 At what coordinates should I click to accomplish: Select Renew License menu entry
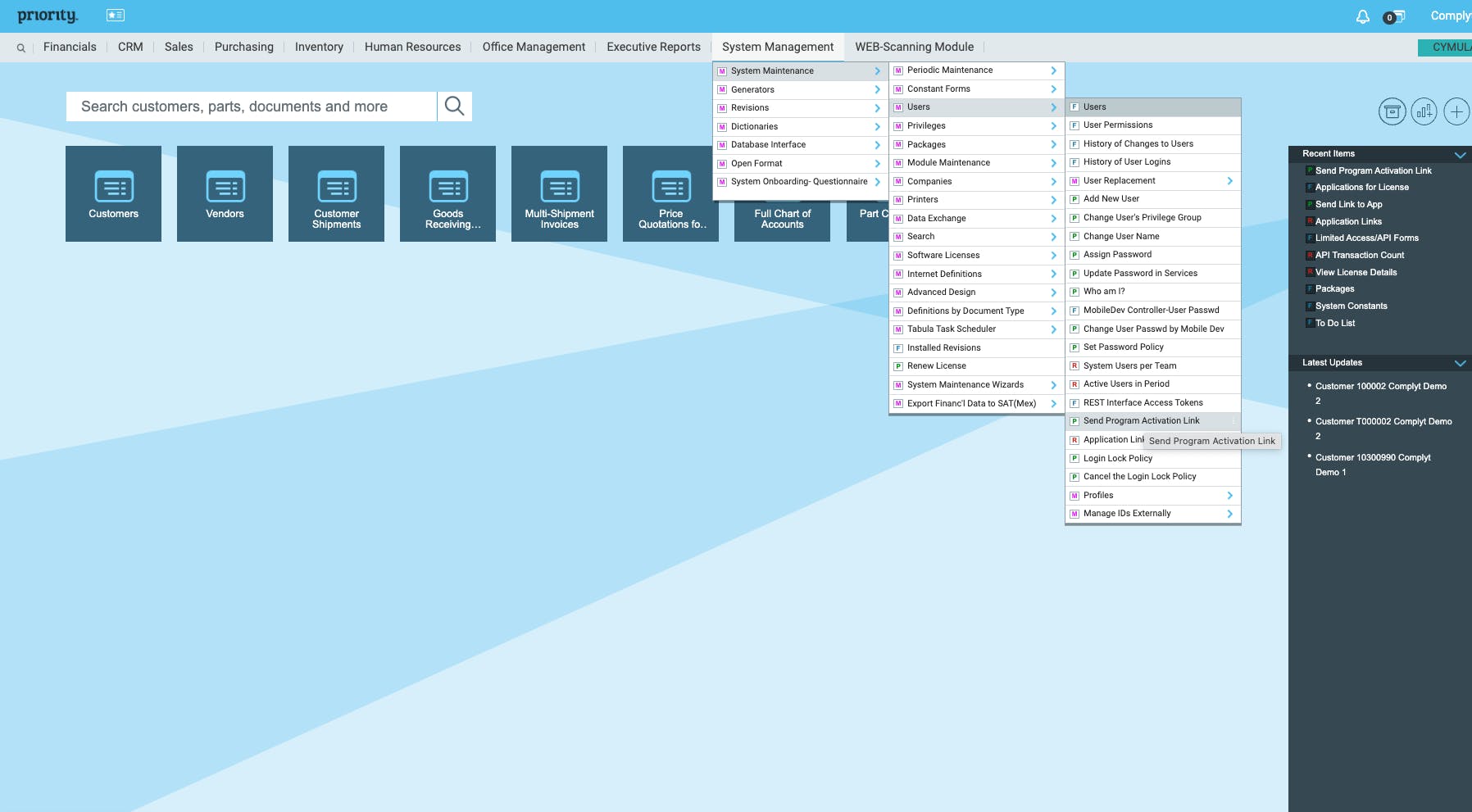(976, 366)
